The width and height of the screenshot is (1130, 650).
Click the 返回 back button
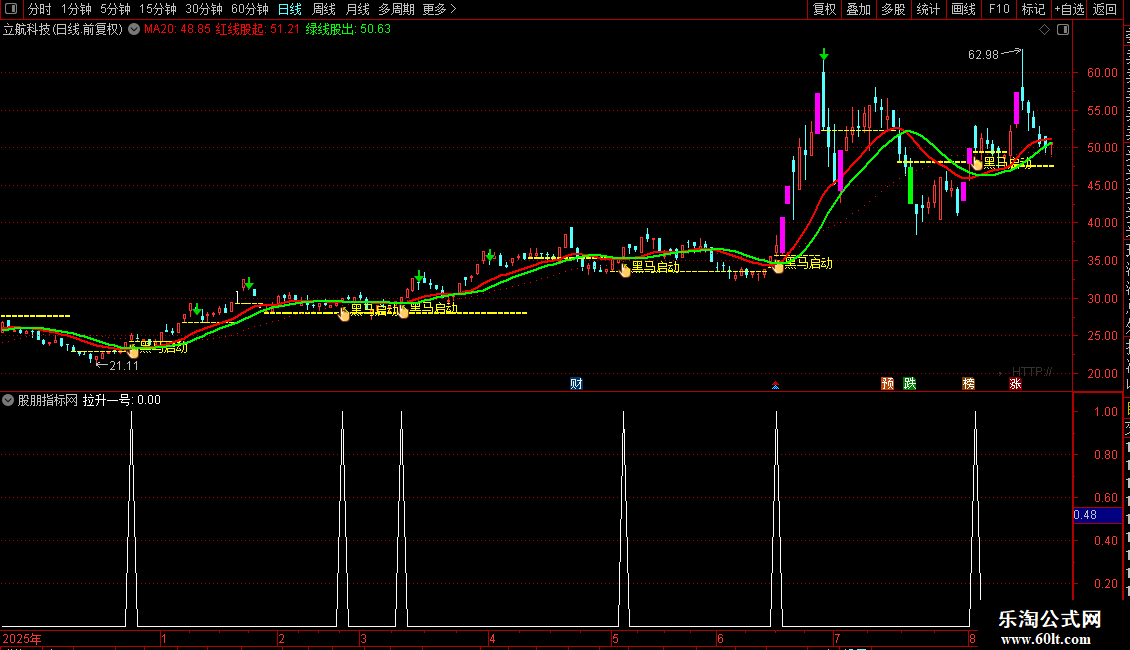1105,9
